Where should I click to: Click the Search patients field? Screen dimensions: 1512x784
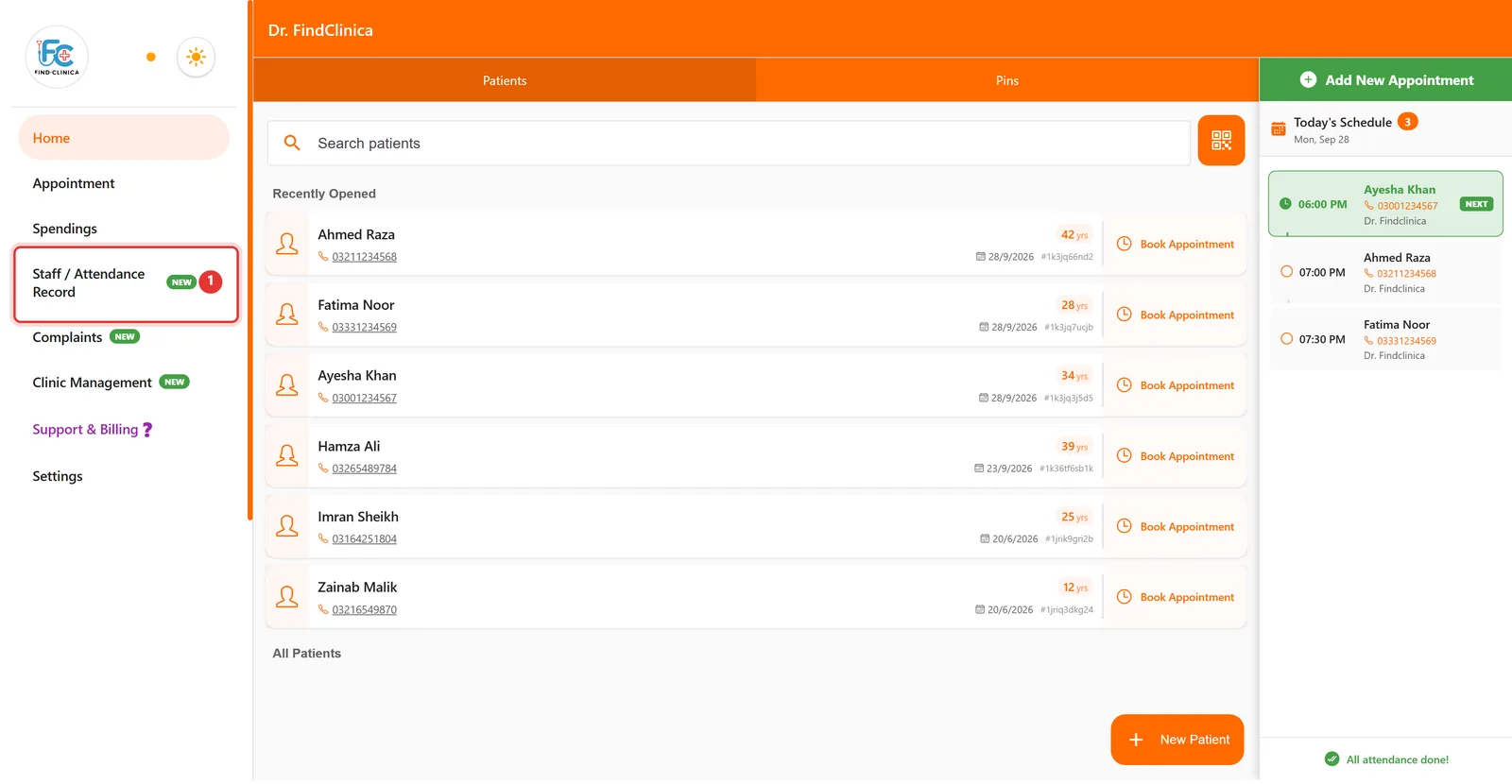coord(729,143)
